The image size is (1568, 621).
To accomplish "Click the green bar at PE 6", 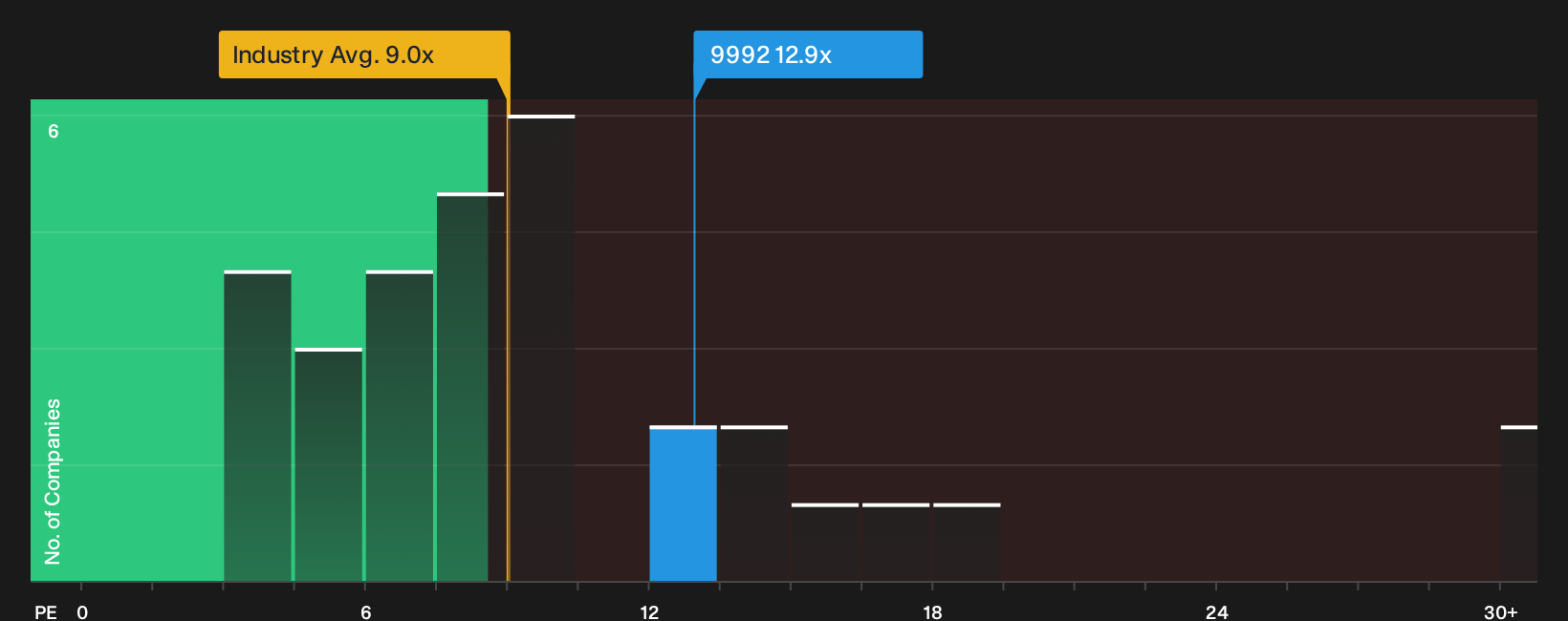I will click(x=399, y=426).
